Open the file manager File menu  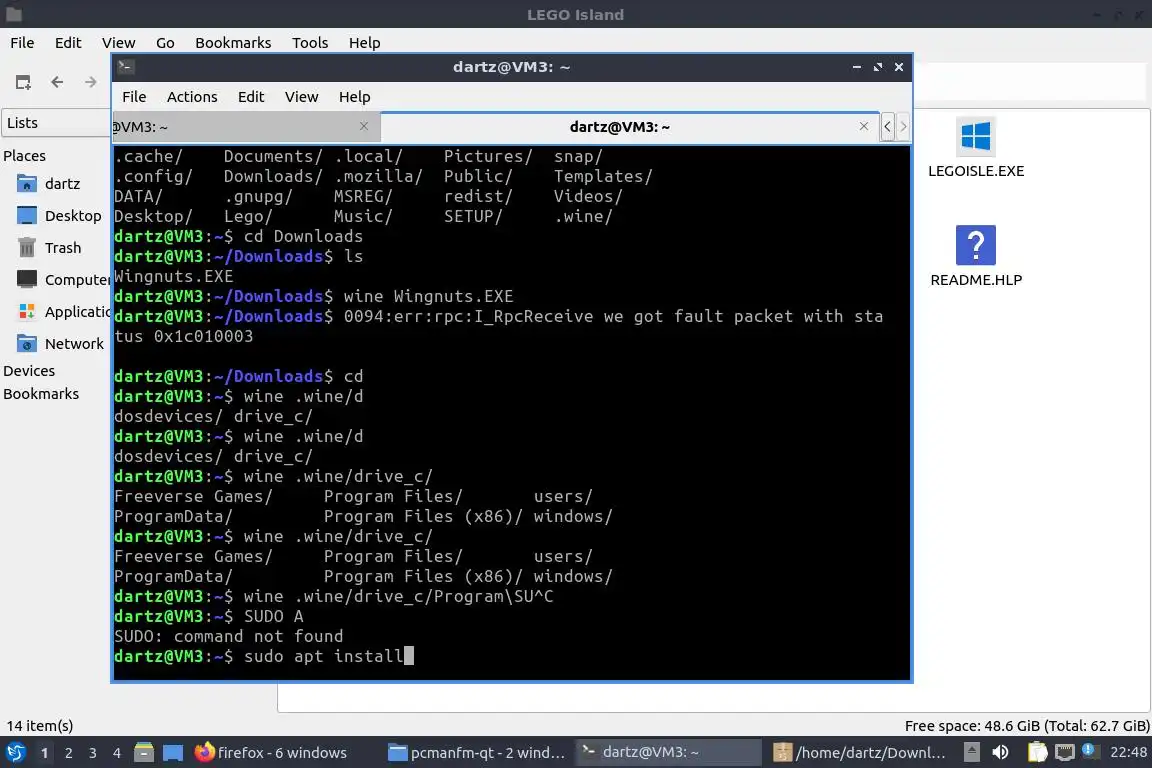pyautogui.click(x=22, y=43)
